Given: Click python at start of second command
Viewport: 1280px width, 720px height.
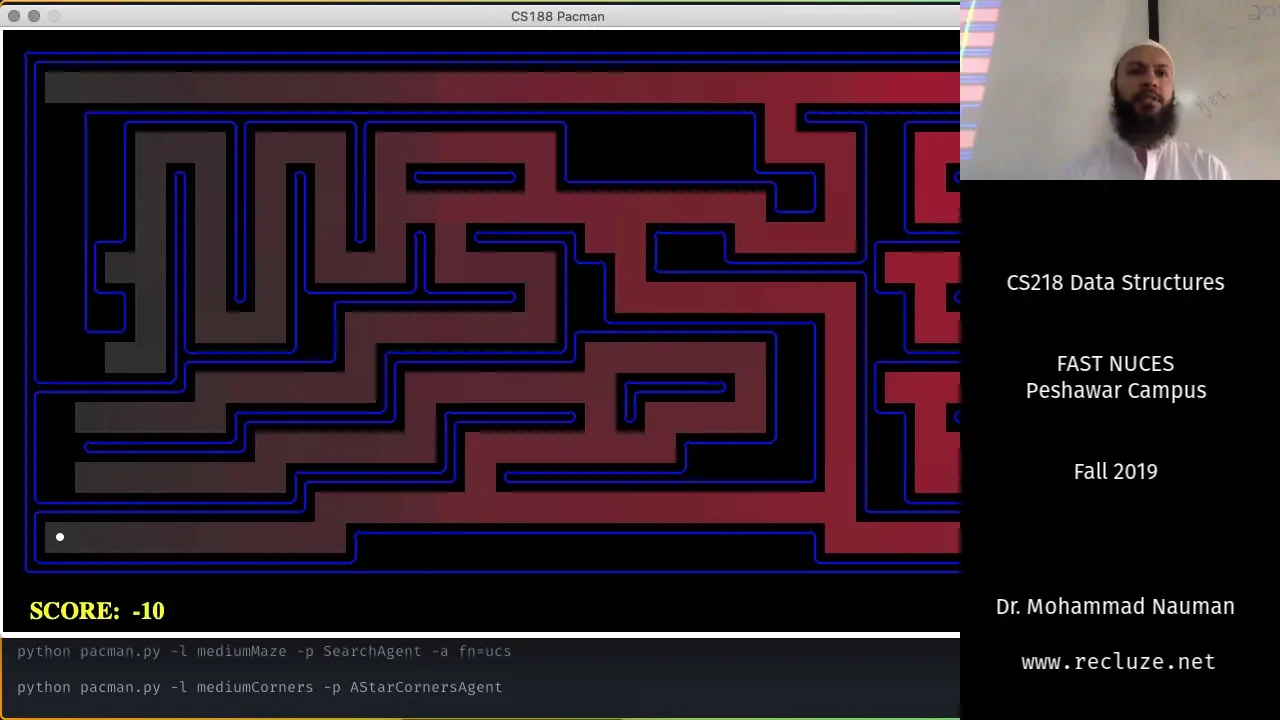Looking at the screenshot, I should click(44, 688).
